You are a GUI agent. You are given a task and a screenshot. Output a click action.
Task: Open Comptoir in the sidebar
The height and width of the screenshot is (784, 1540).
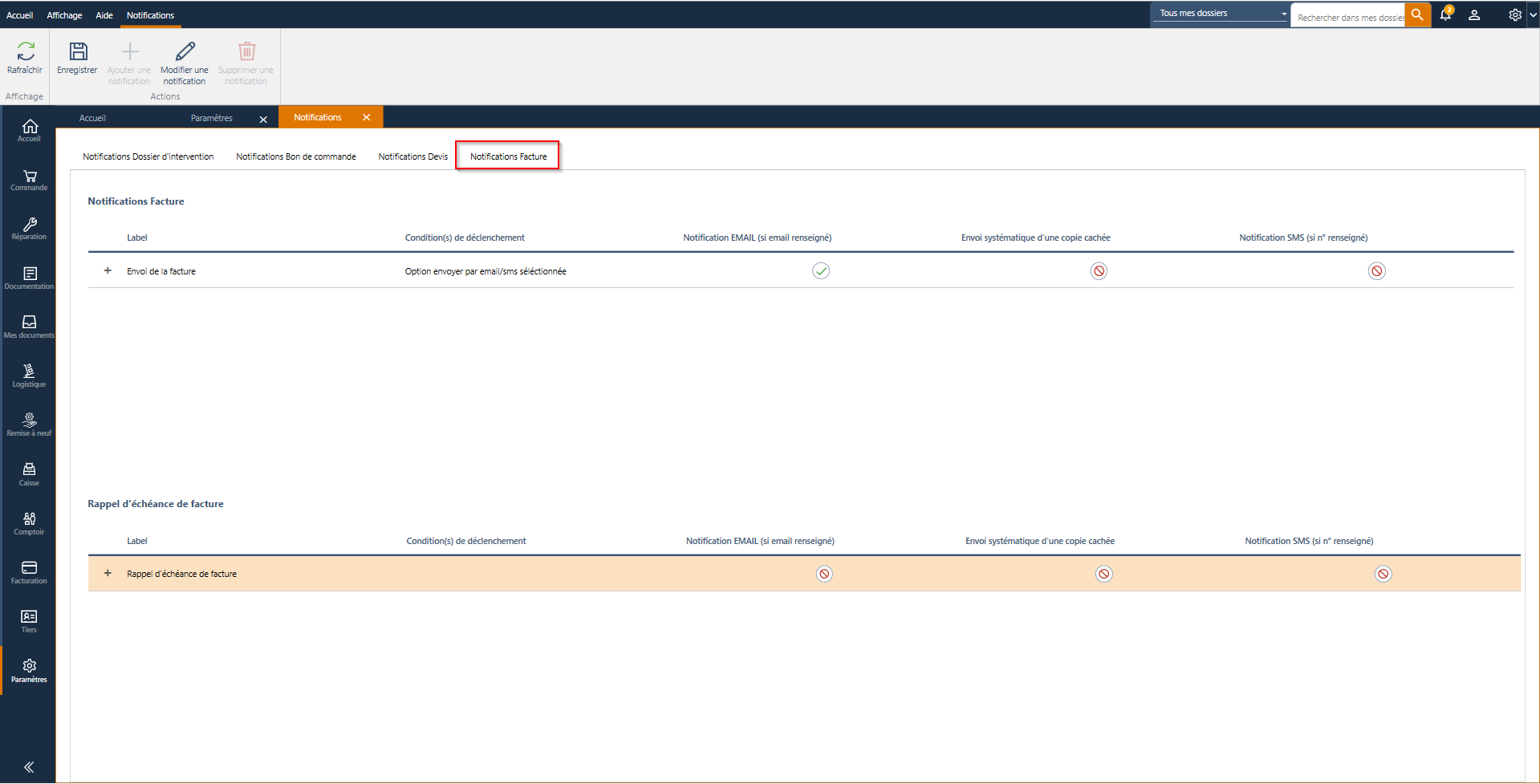[x=30, y=523]
